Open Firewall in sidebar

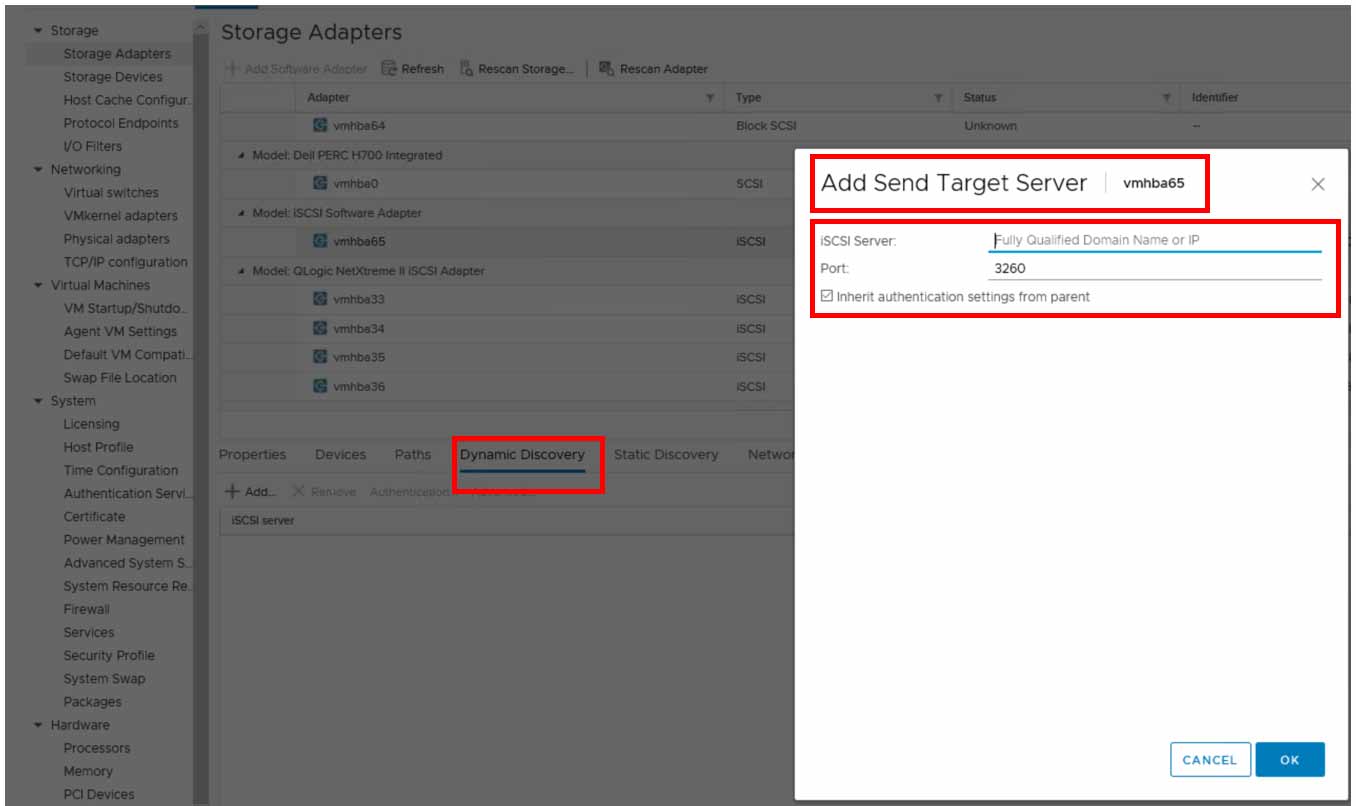pyautogui.click(x=86, y=609)
